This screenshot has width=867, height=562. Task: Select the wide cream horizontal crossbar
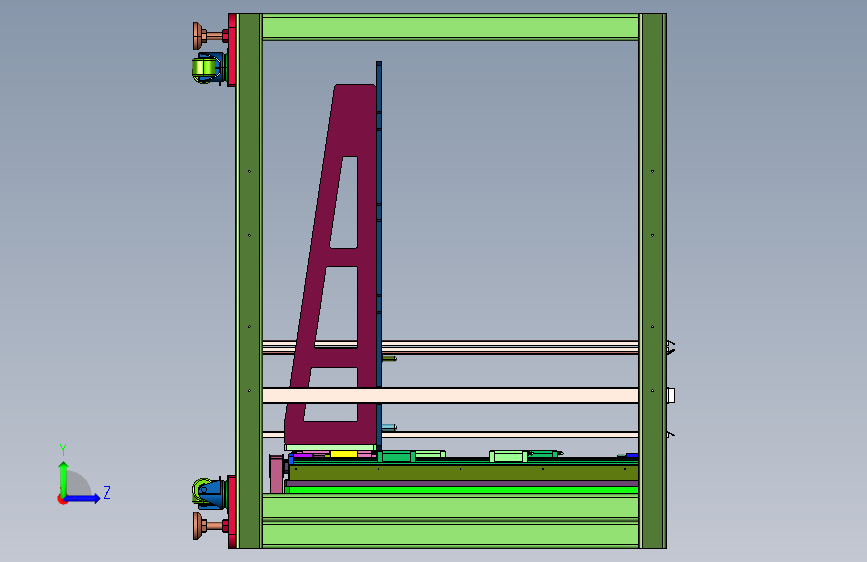coord(450,396)
